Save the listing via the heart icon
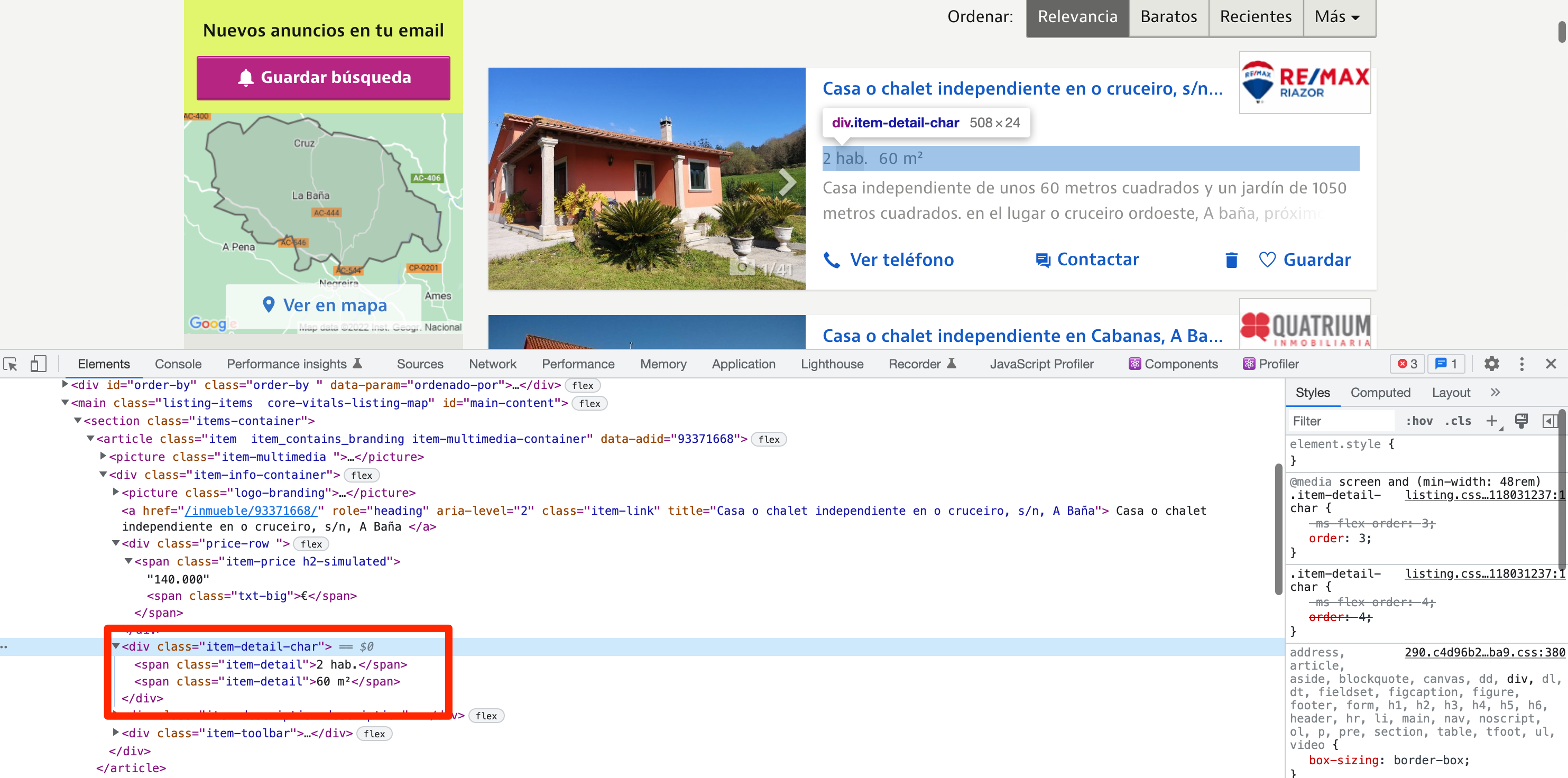 coord(1268,260)
